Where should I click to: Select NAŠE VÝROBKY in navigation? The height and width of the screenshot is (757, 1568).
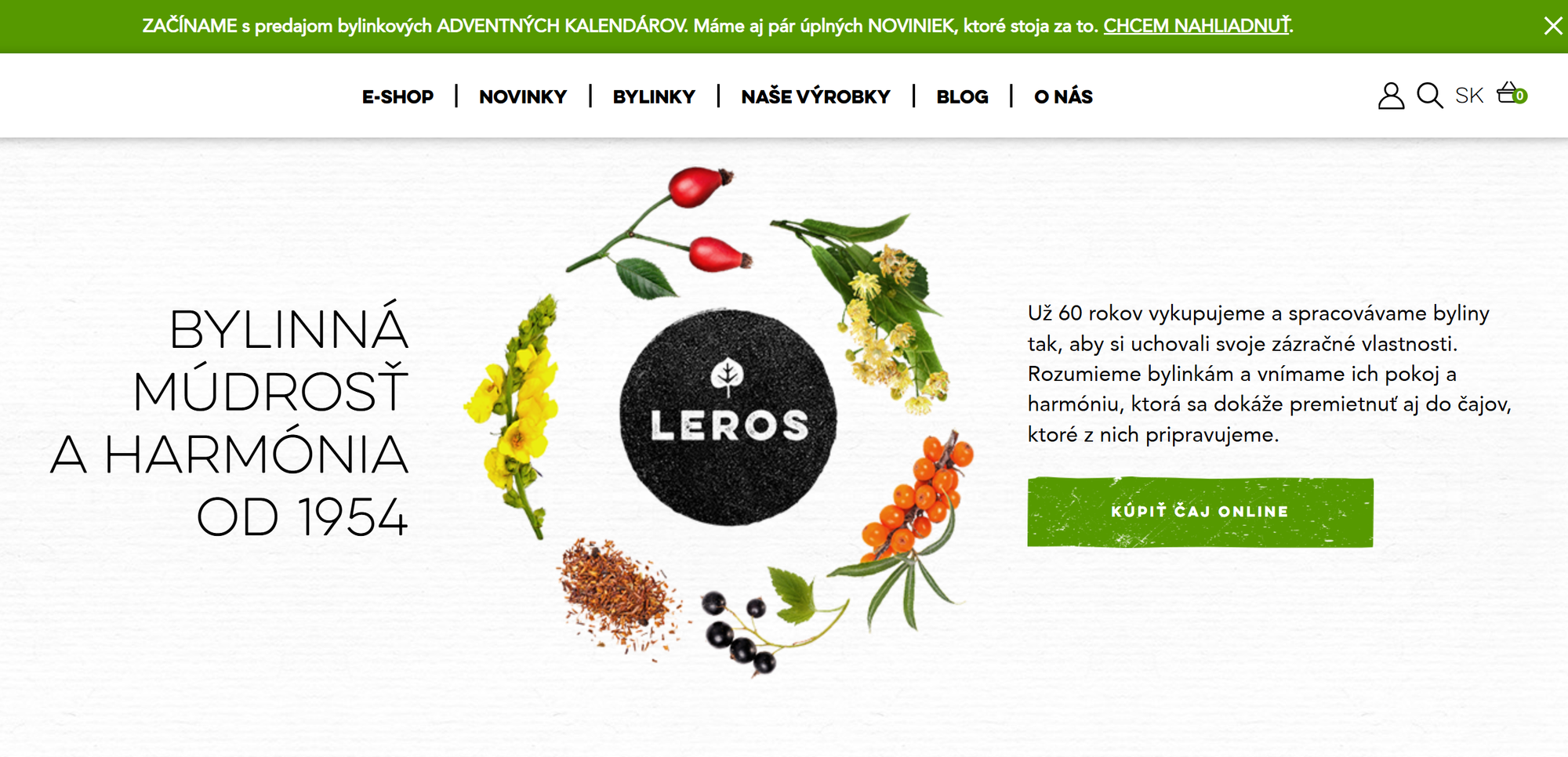pos(815,96)
